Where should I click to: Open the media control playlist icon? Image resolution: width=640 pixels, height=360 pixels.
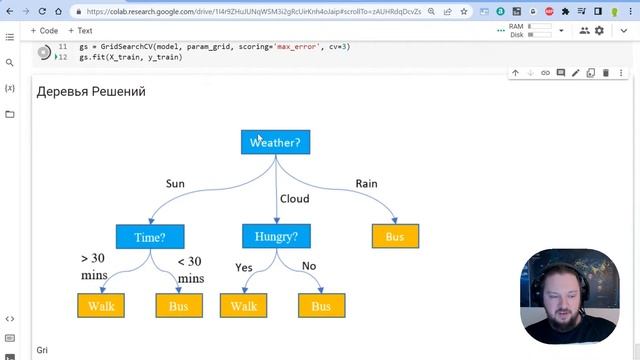coord(582,11)
